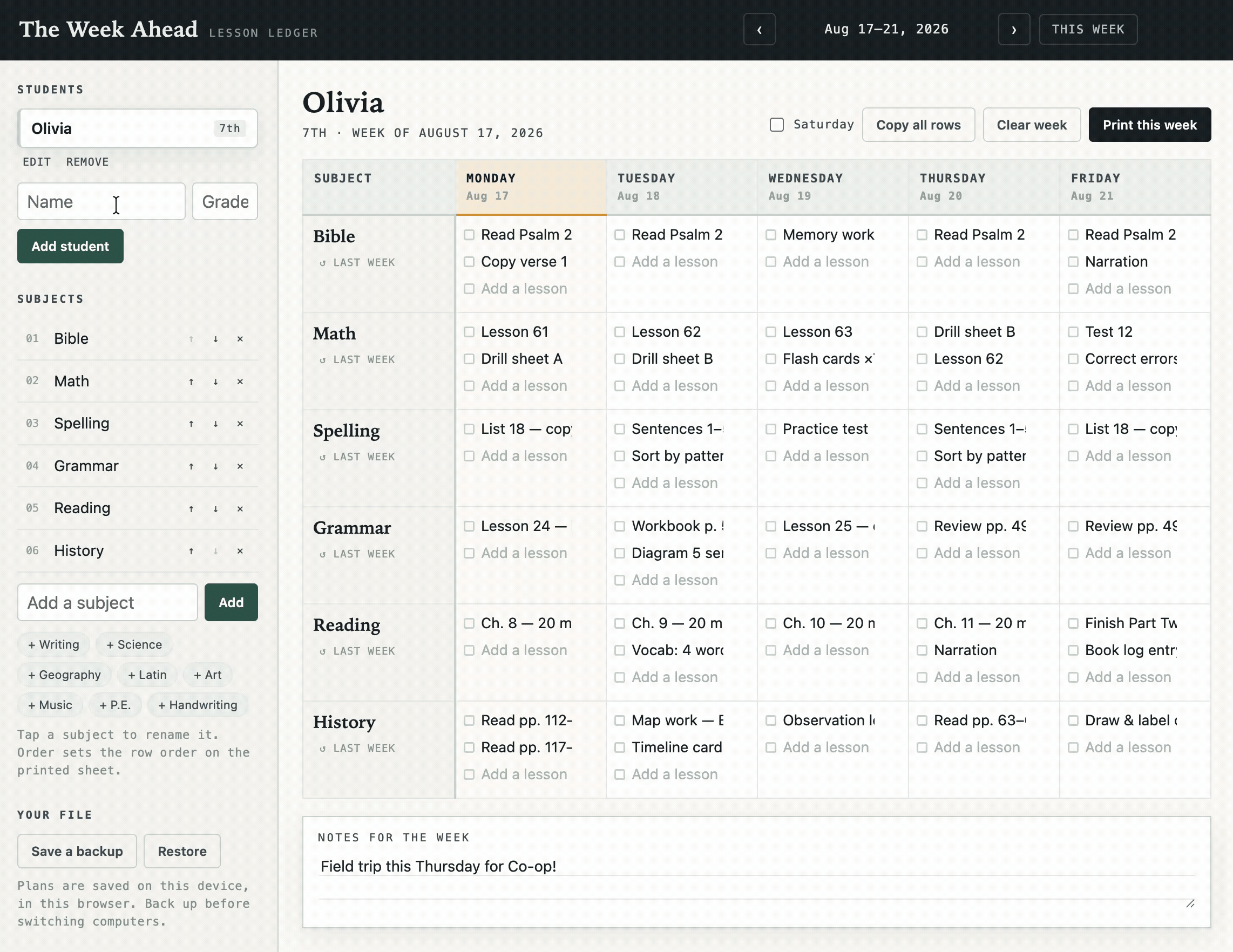
Task: Add the Geography subject suggestion
Action: [64, 675]
